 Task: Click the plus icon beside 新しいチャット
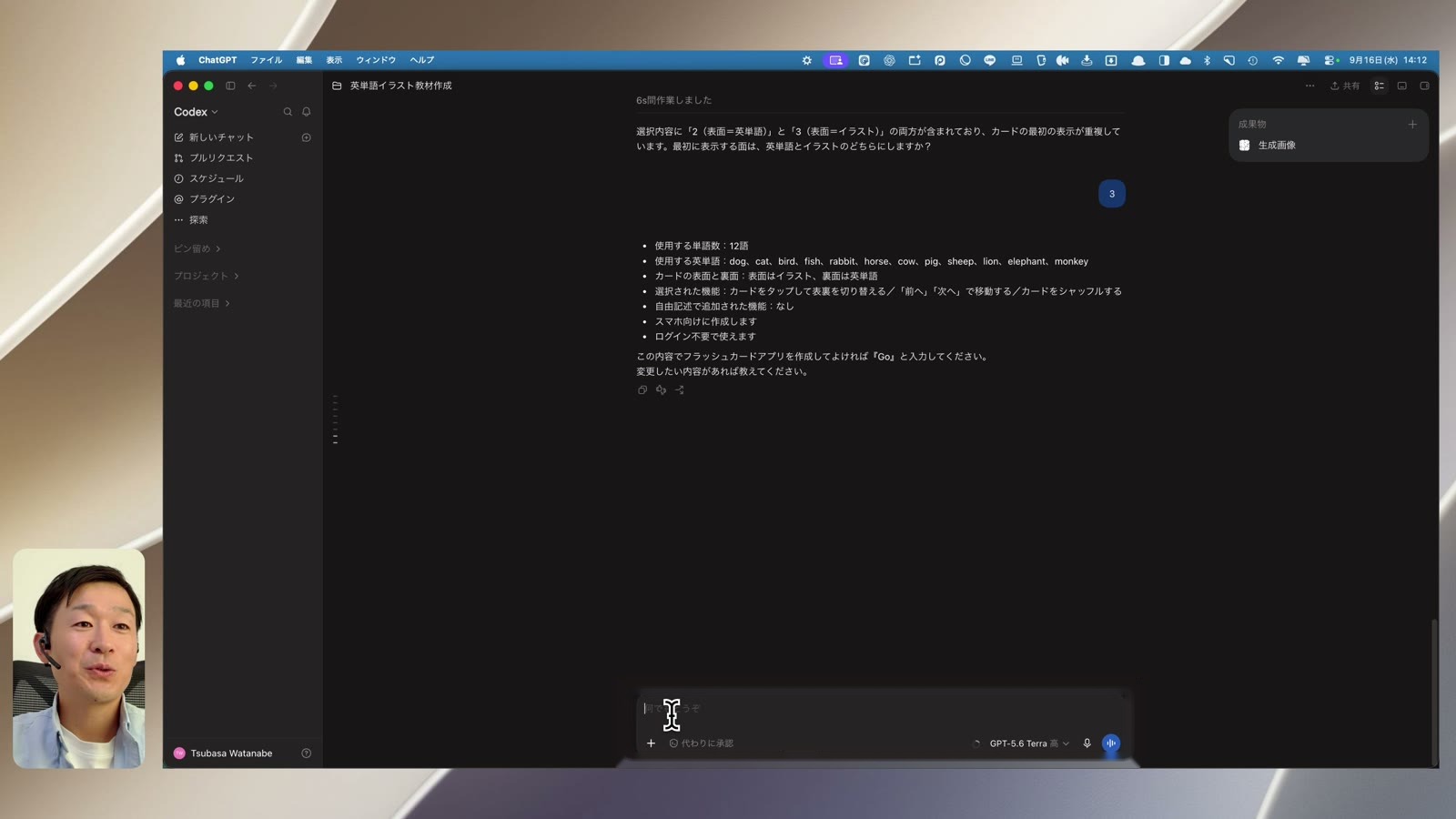(x=307, y=137)
